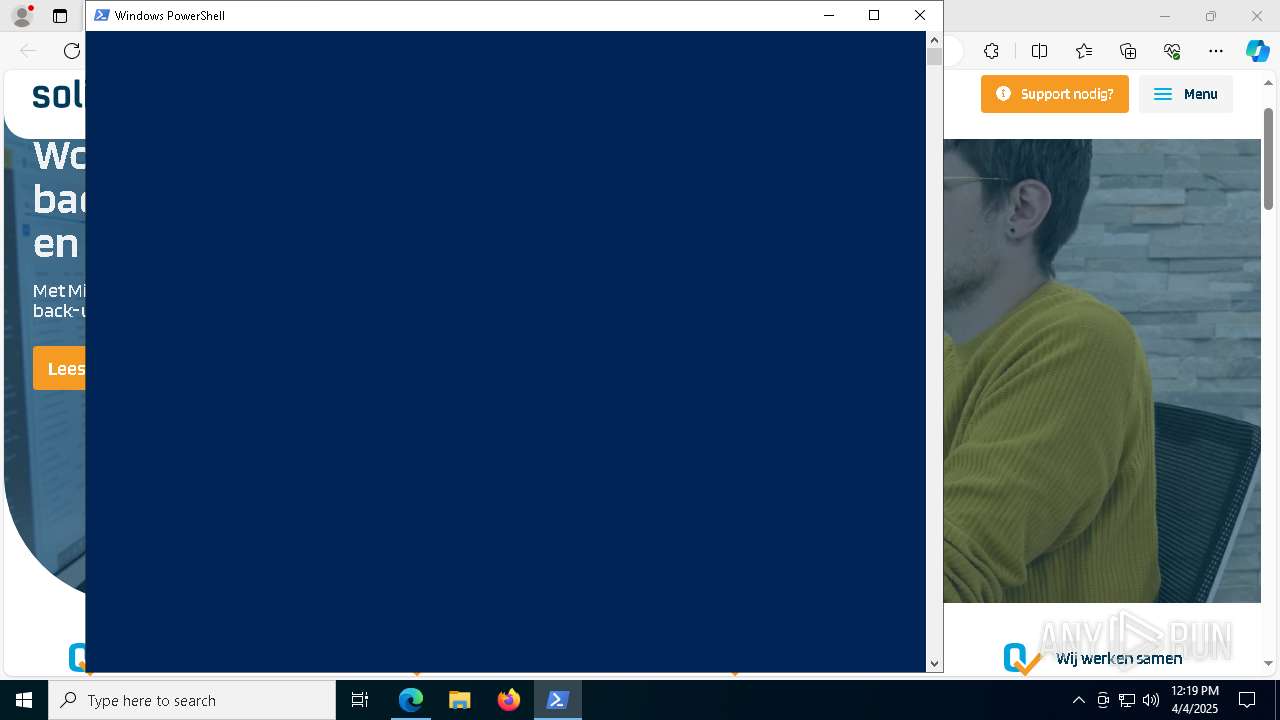Open the Edge profile avatar icon
This screenshot has width=1280, height=720.
point(21,16)
